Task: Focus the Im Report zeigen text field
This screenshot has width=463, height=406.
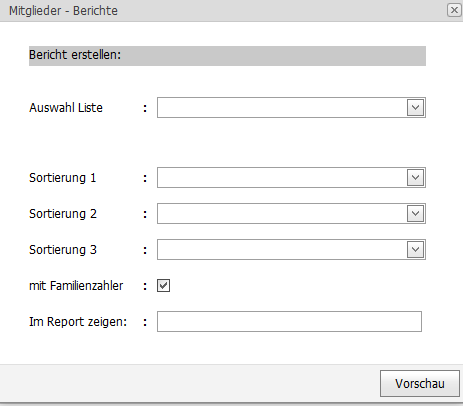Action: point(289,322)
